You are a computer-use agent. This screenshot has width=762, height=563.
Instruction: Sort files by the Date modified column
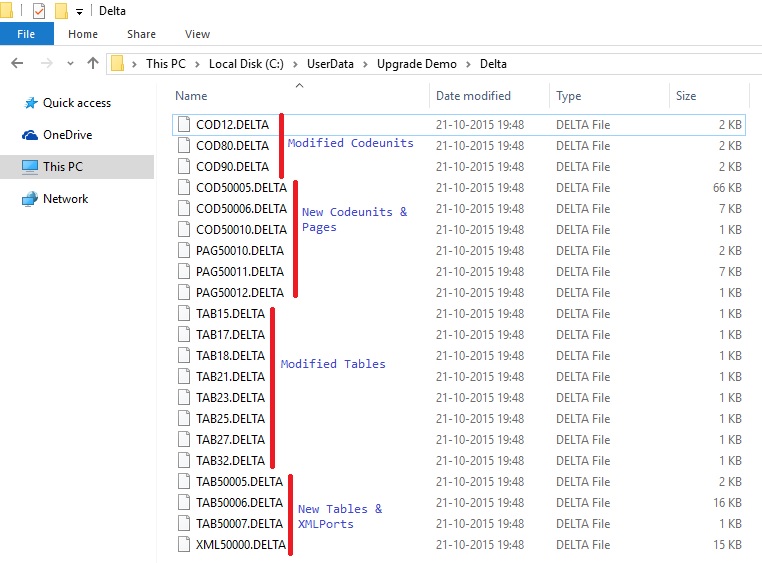click(x=473, y=96)
